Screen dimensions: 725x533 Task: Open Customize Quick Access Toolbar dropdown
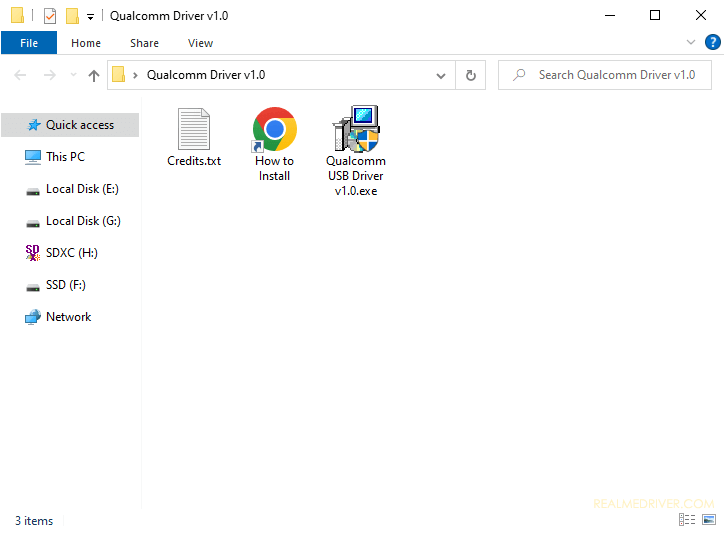tap(91, 17)
